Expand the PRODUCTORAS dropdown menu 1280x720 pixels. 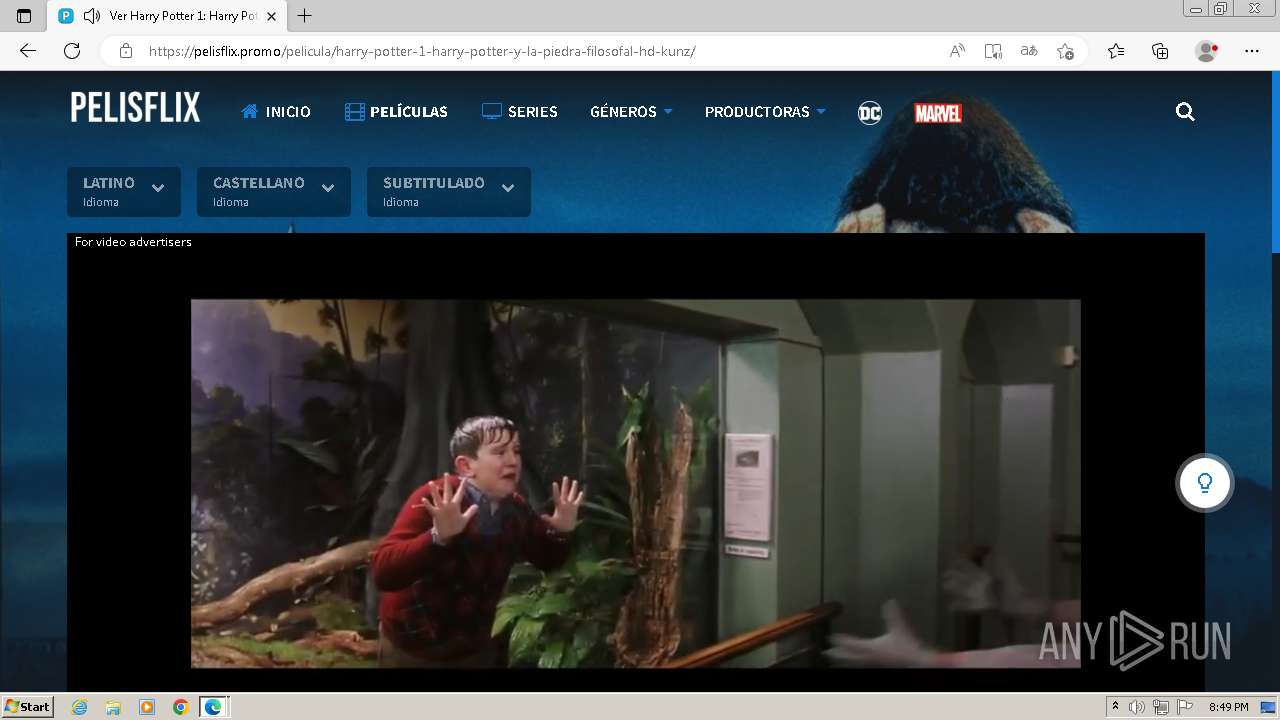[765, 112]
